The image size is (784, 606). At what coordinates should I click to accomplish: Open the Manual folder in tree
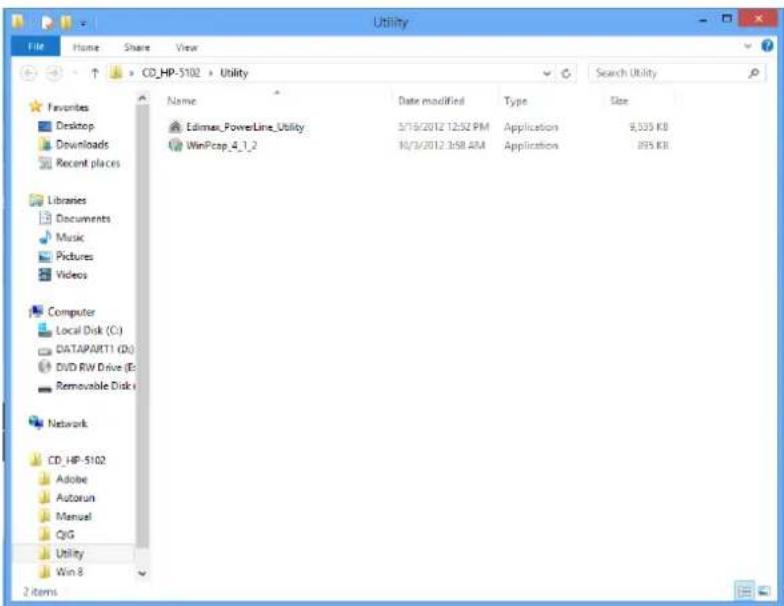(x=74, y=516)
